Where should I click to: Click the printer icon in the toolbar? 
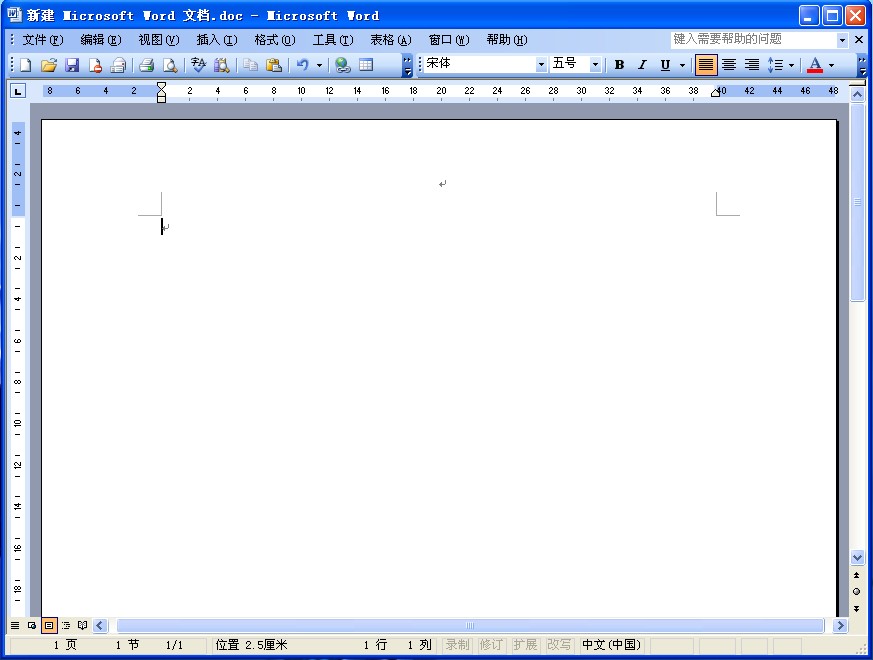click(146, 65)
